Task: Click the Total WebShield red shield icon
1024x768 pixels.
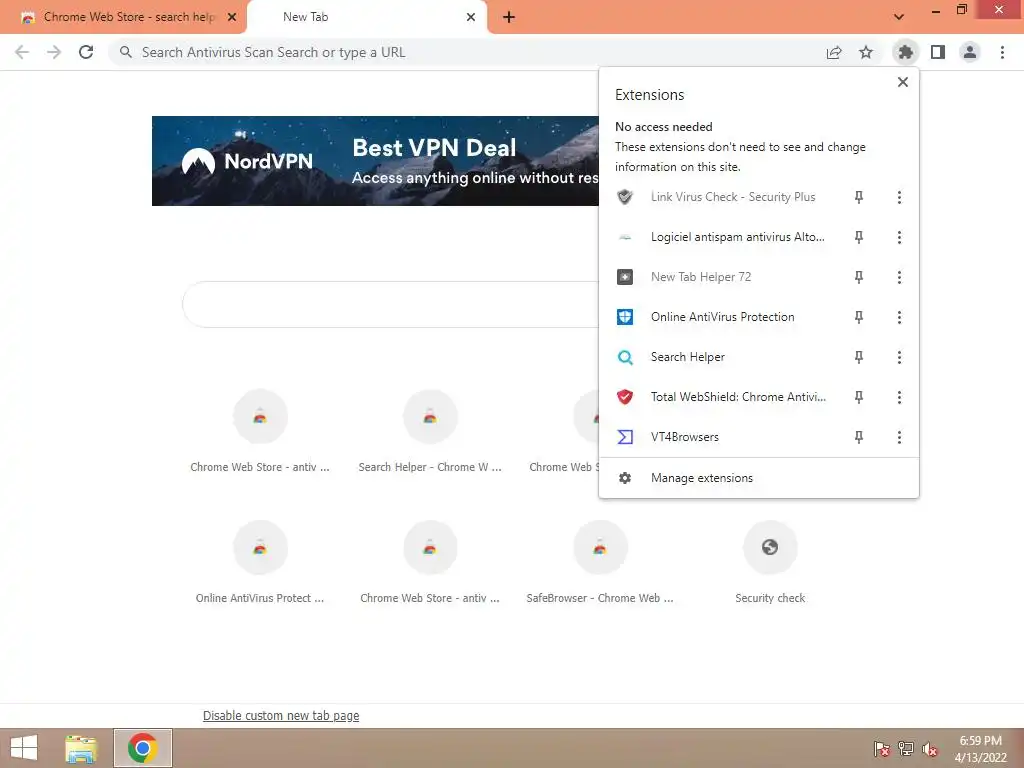Action: coord(625,397)
